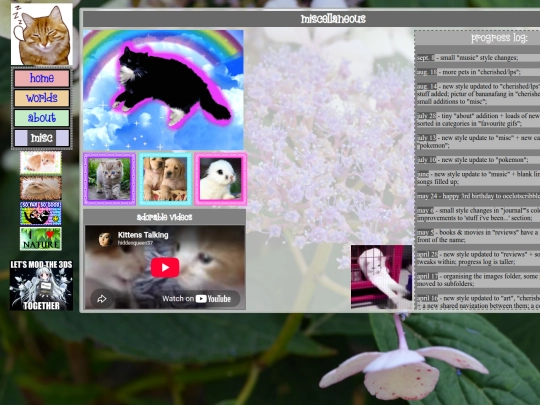Open the Kittens Talking video title
The image size is (540, 405).
pyautogui.click(x=143, y=235)
